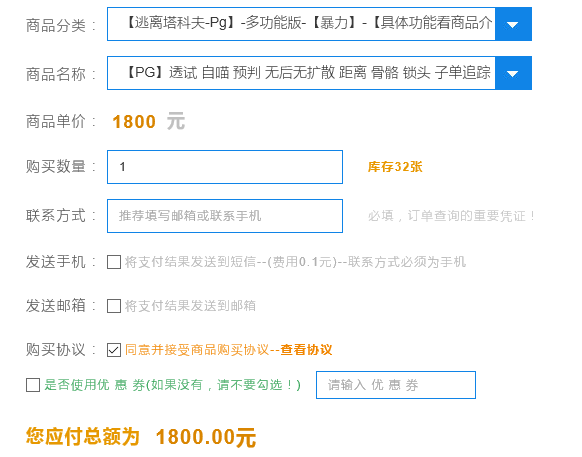
Task: Click the 同意并接受商品购买协议 label text
Action: [197, 350]
